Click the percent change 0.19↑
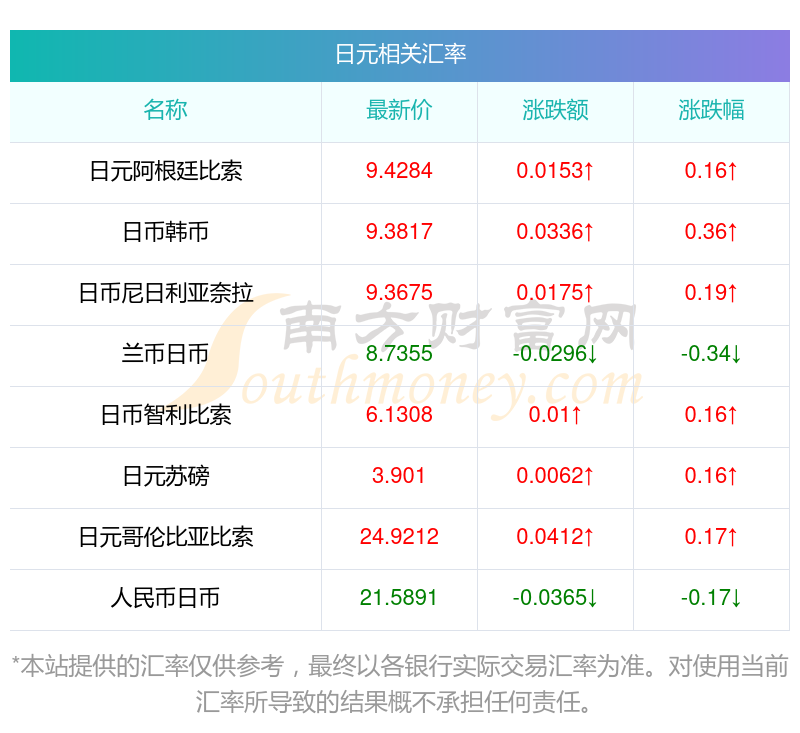 pyautogui.click(x=711, y=293)
